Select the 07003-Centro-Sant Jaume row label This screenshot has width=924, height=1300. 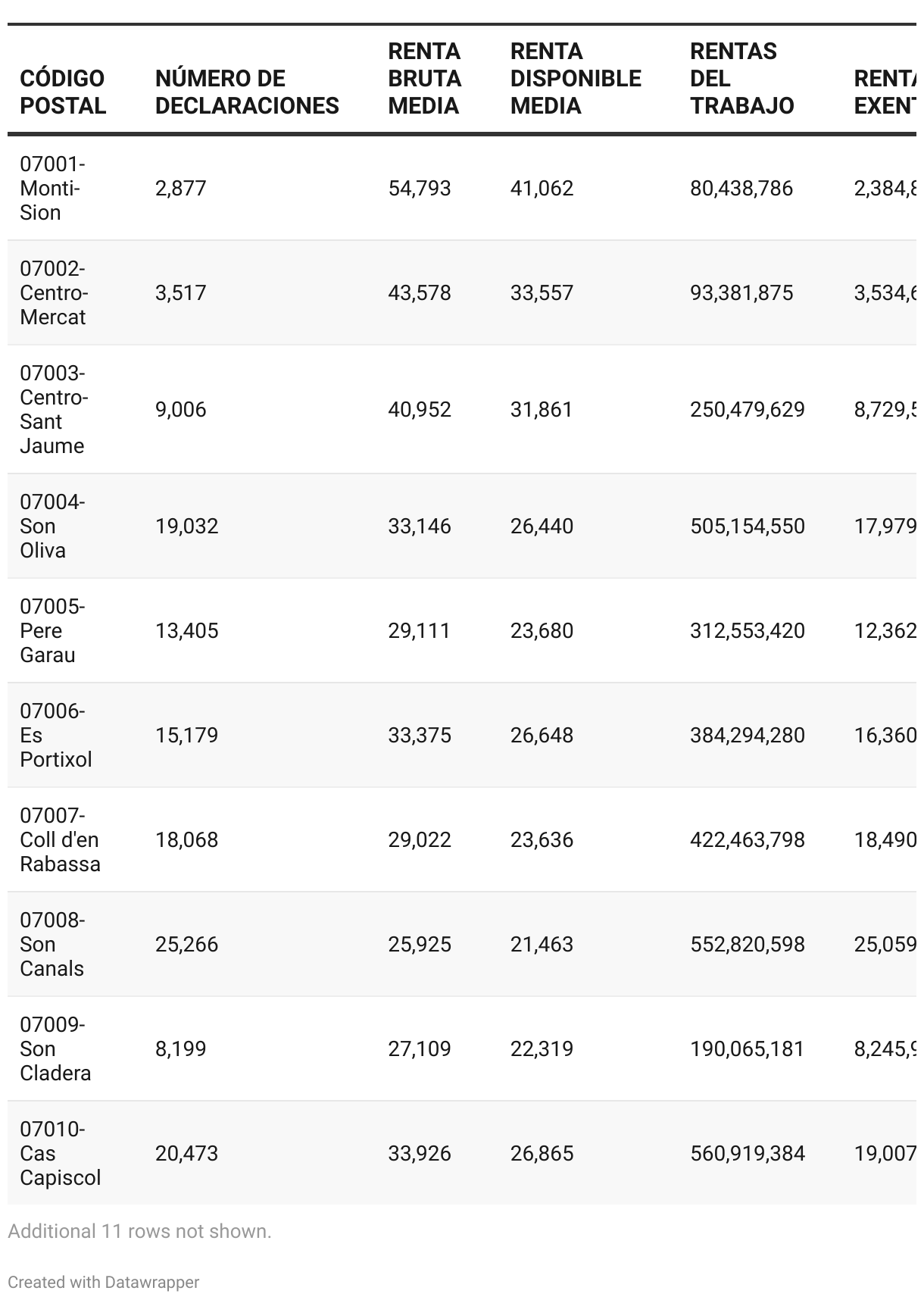pos(54,409)
